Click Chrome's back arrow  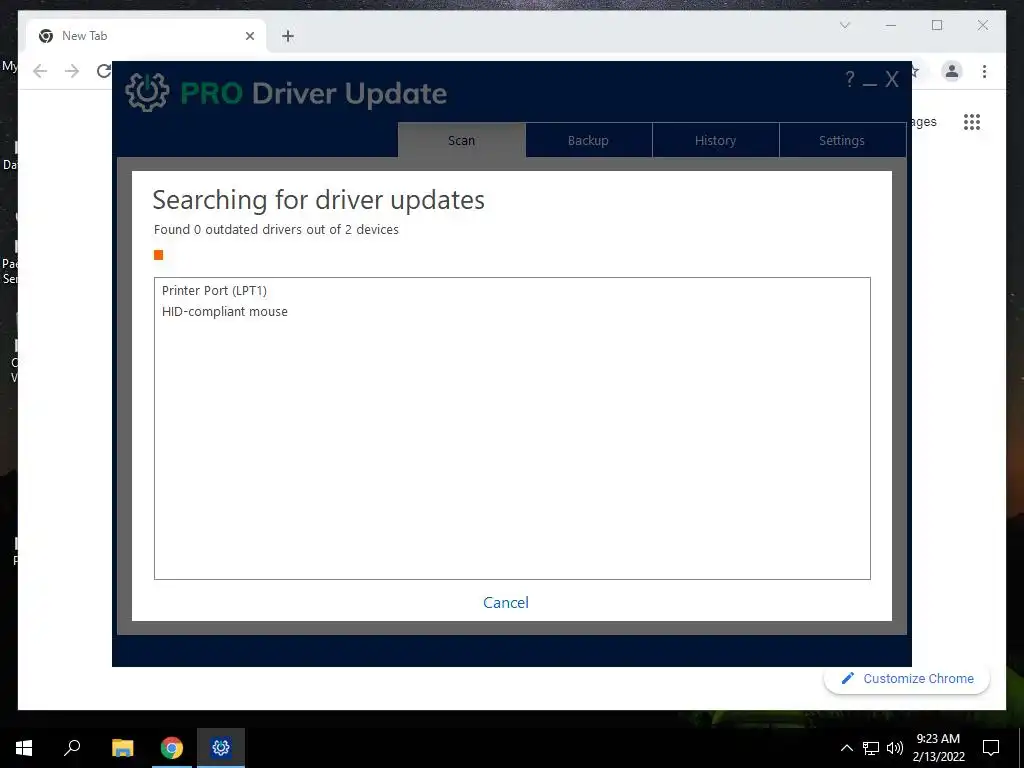[x=40, y=71]
